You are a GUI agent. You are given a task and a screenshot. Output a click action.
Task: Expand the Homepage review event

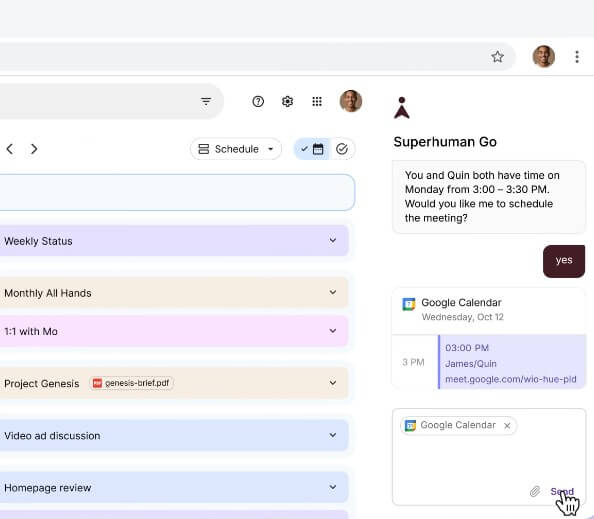(x=333, y=487)
